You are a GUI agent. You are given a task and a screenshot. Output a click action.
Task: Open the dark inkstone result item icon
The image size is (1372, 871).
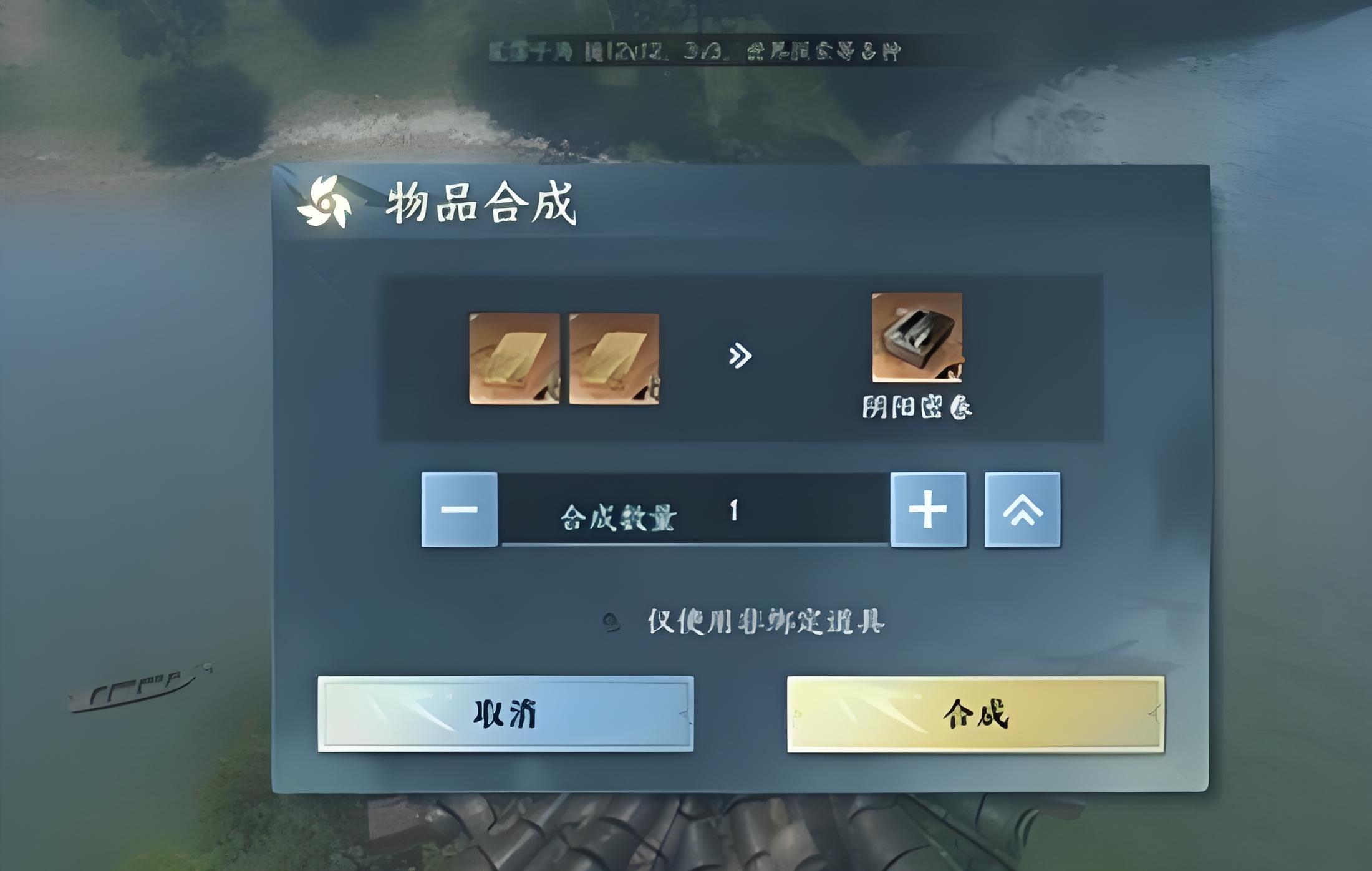click(917, 338)
